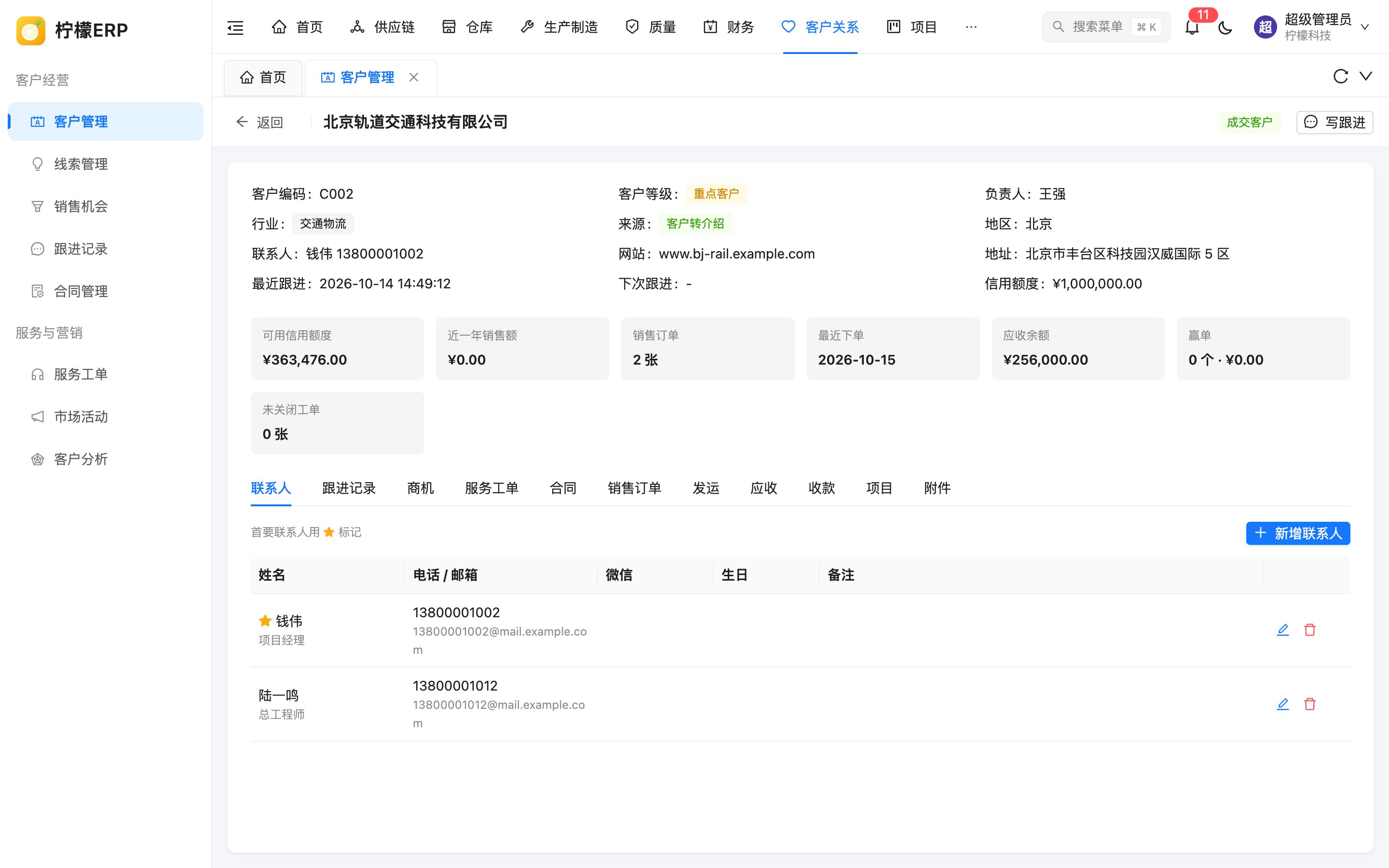Go to 仓库 top menu
1389x868 pixels.
pos(467,27)
